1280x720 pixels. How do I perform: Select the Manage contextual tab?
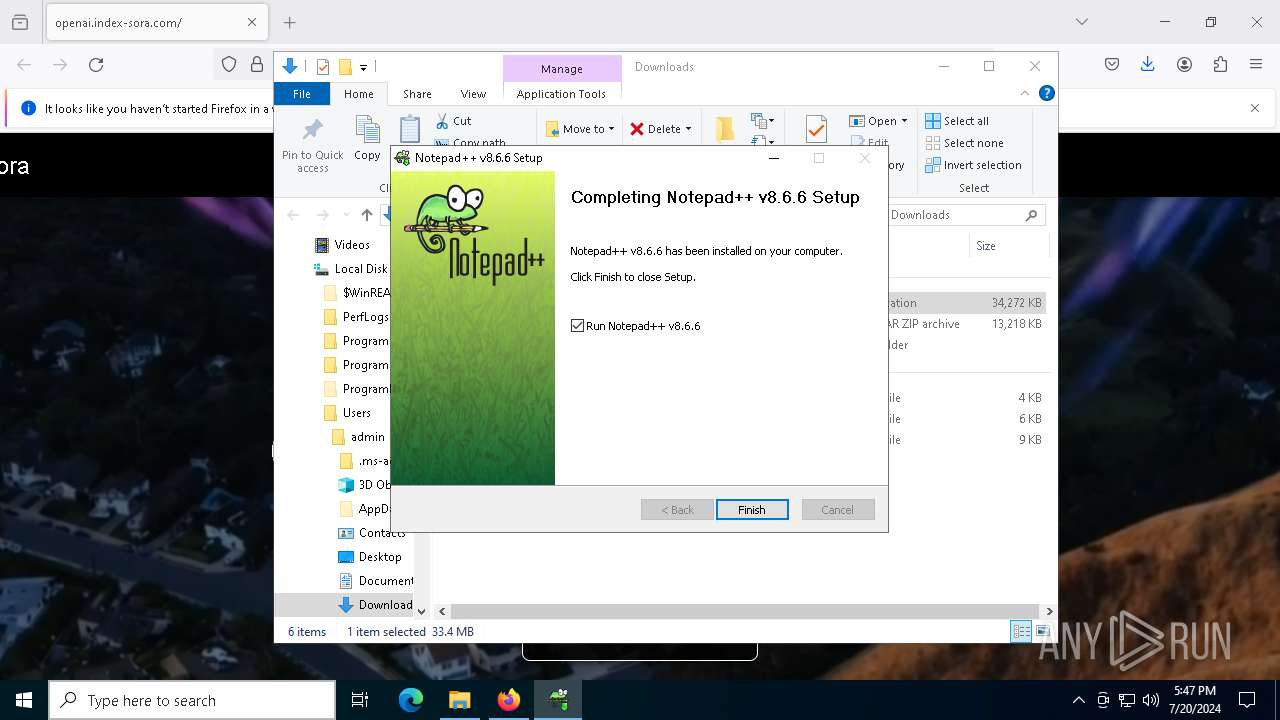click(561, 69)
